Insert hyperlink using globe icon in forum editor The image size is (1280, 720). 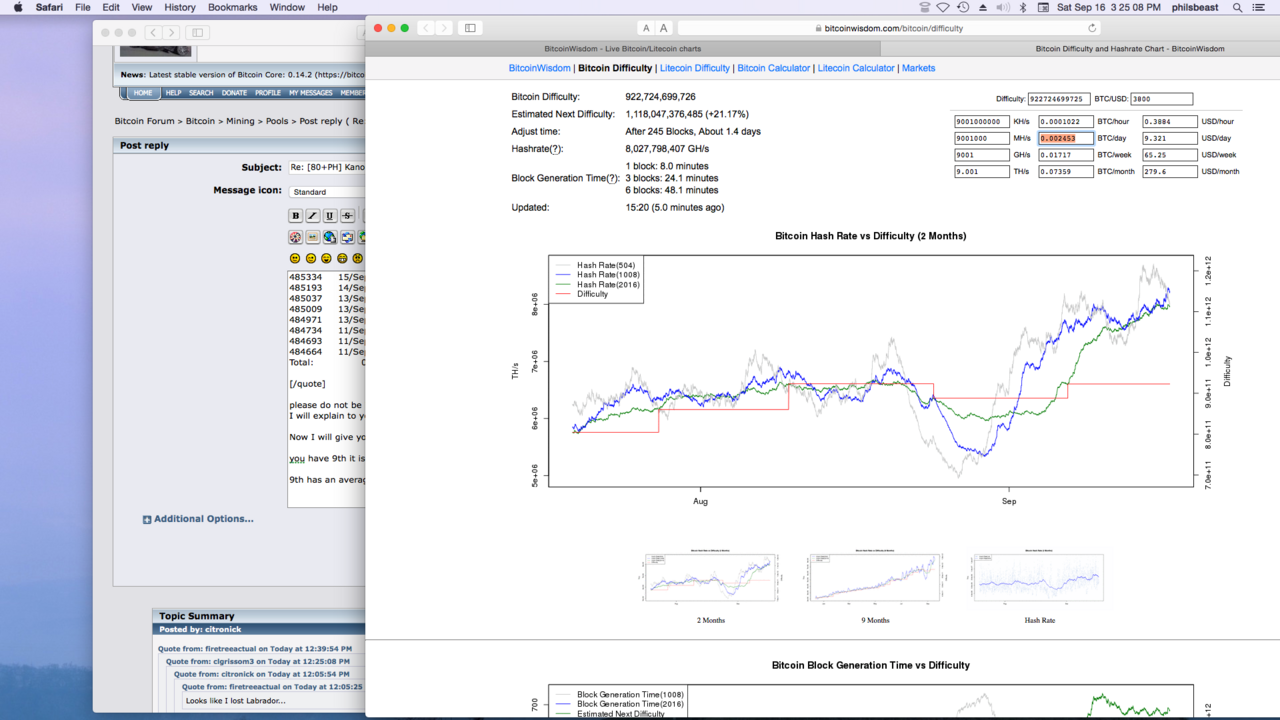pos(329,237)
